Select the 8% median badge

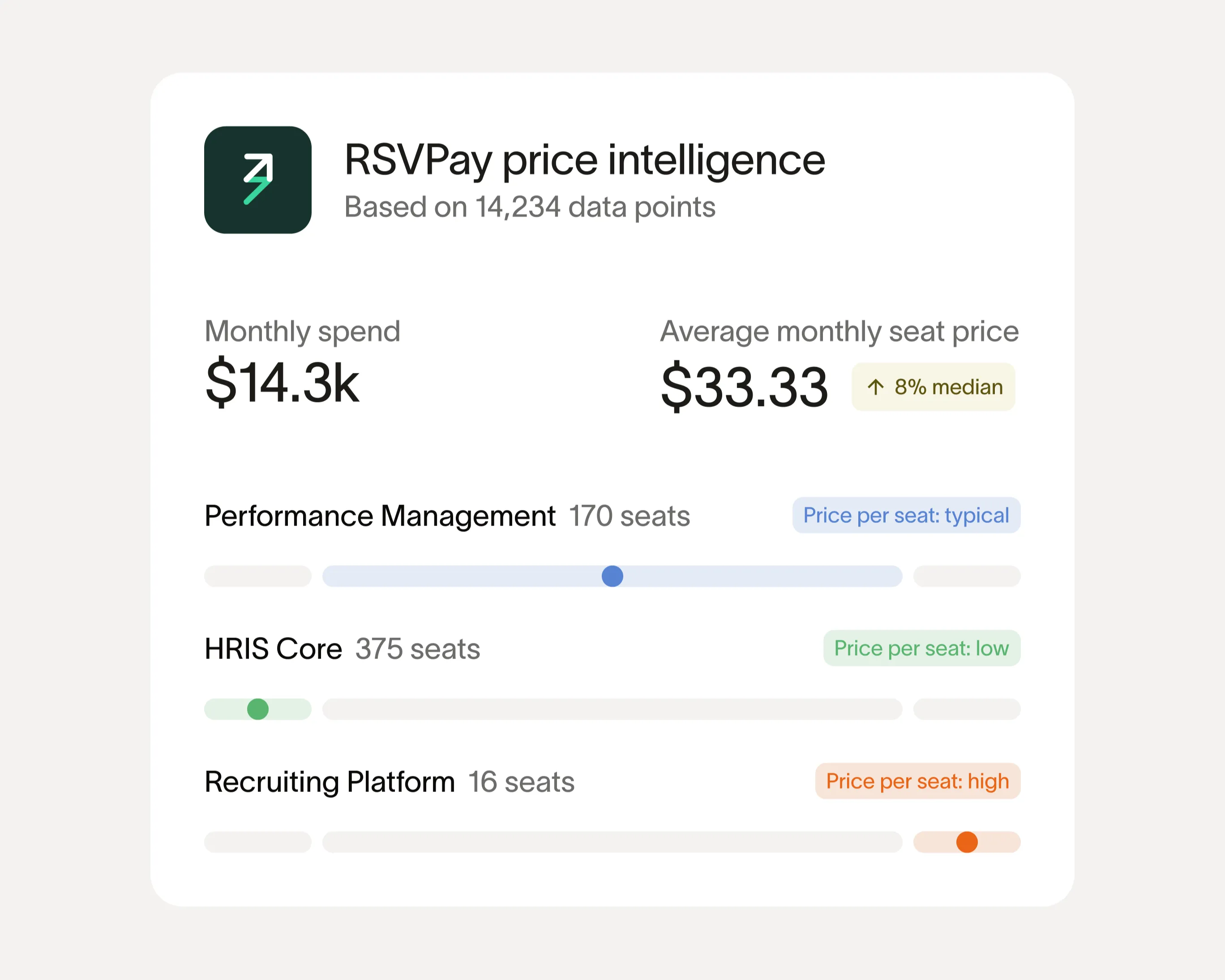[x=933, y=387]
